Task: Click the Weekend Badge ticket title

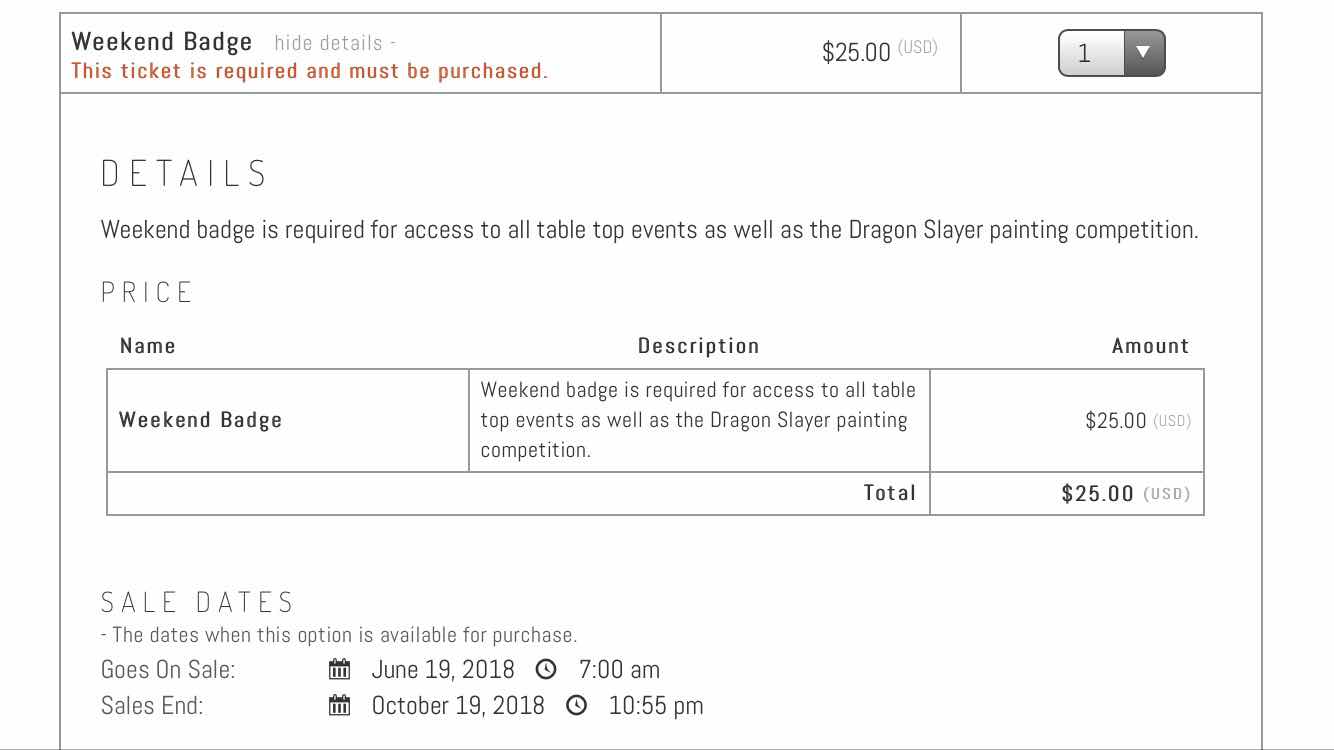Action: [x=162, y=42]
